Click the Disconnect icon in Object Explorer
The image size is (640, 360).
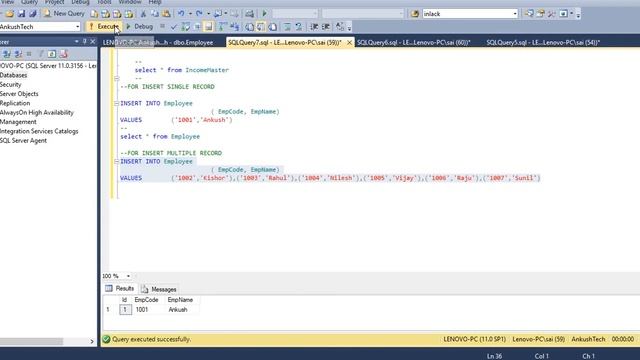18,54
